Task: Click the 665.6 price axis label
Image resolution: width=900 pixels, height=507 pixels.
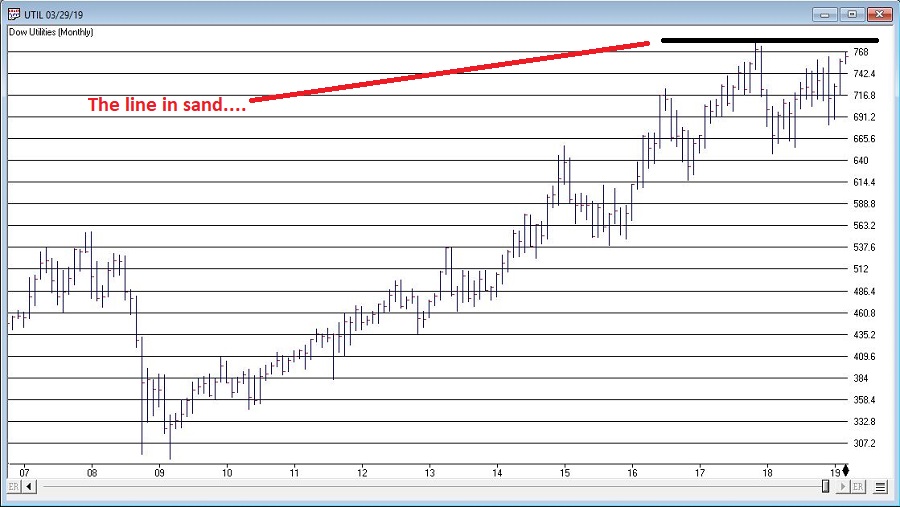Action: click(x=864, y=139)
